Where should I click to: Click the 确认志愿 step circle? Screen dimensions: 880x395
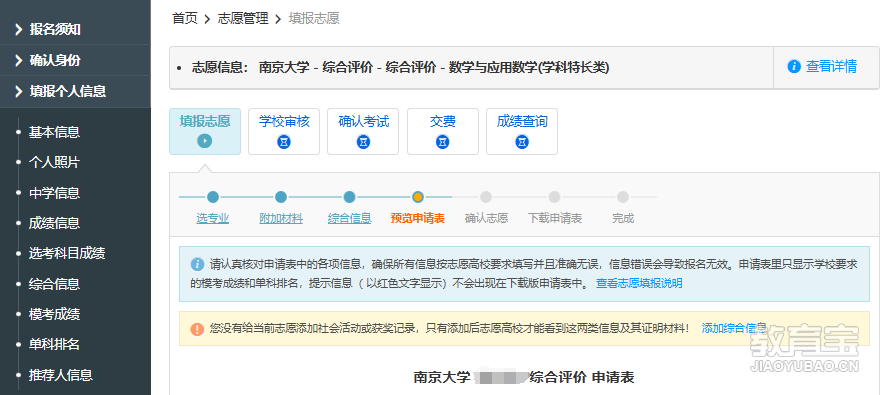point(486,197)
